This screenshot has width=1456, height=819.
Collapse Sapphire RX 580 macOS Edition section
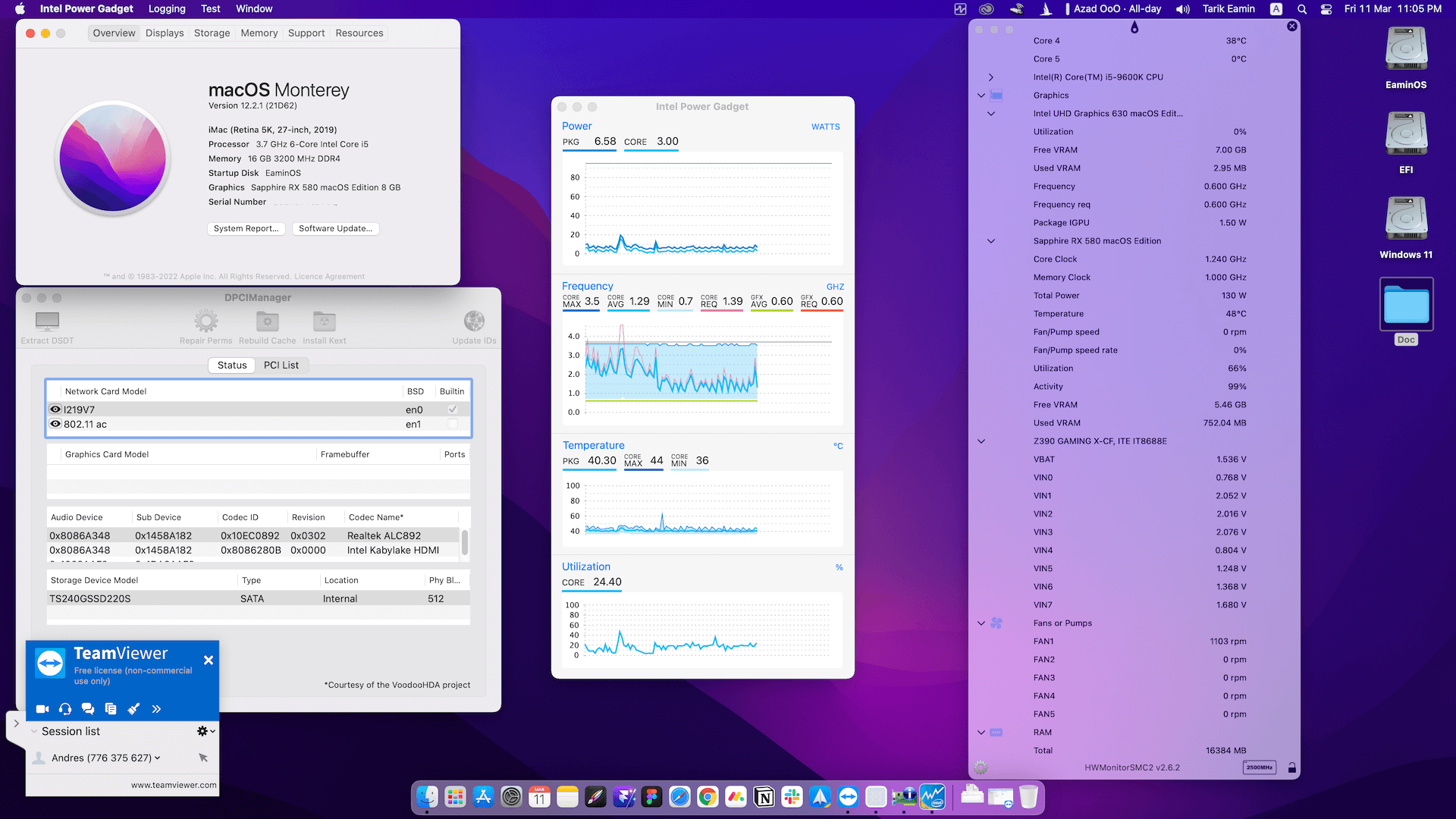coord(990,241)
